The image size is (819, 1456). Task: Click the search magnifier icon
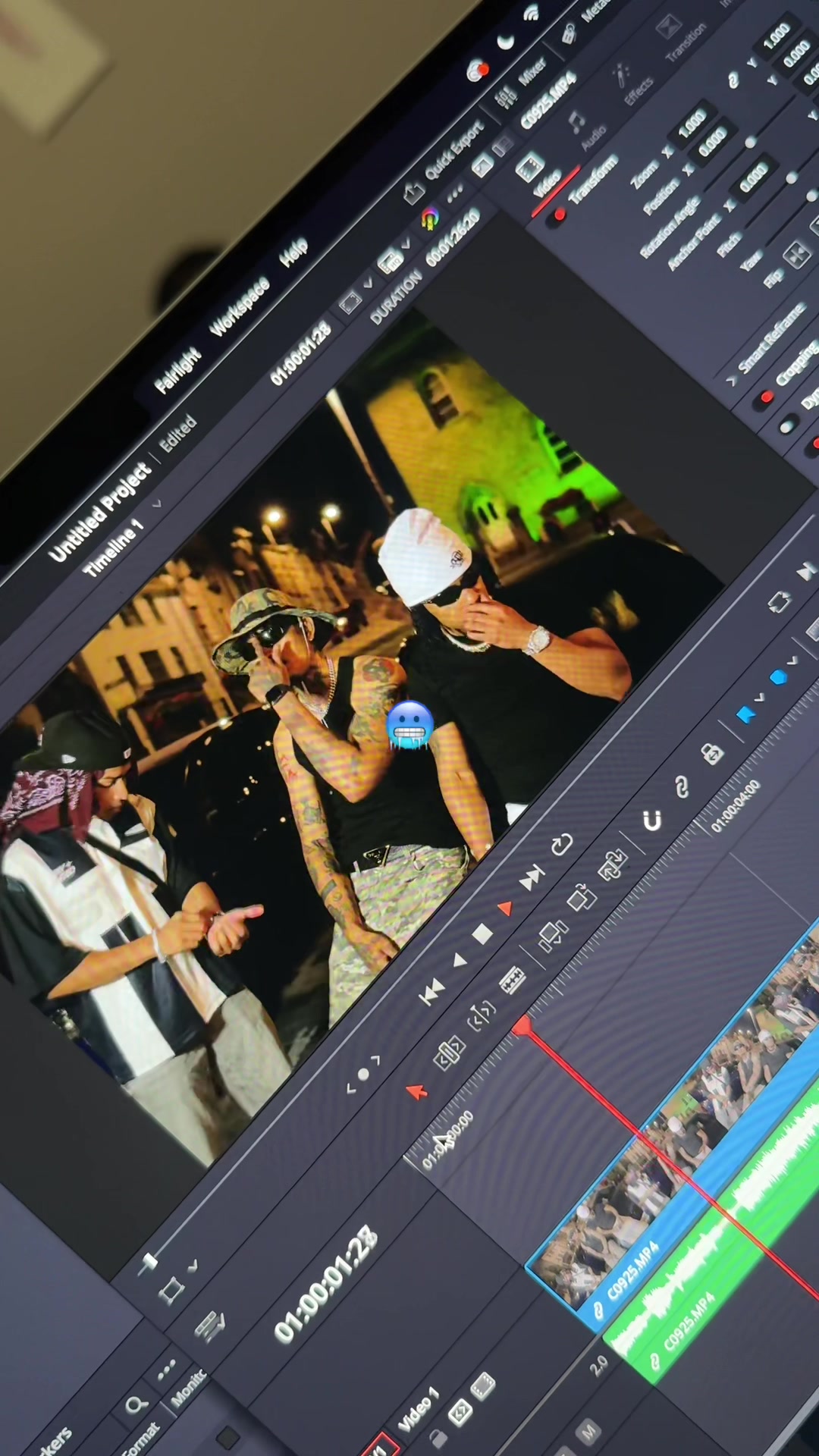[136, 1405]
